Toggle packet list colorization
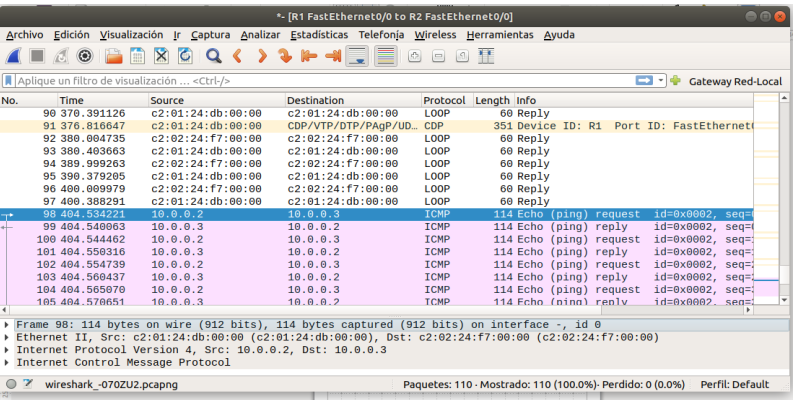 coord(386,56)
